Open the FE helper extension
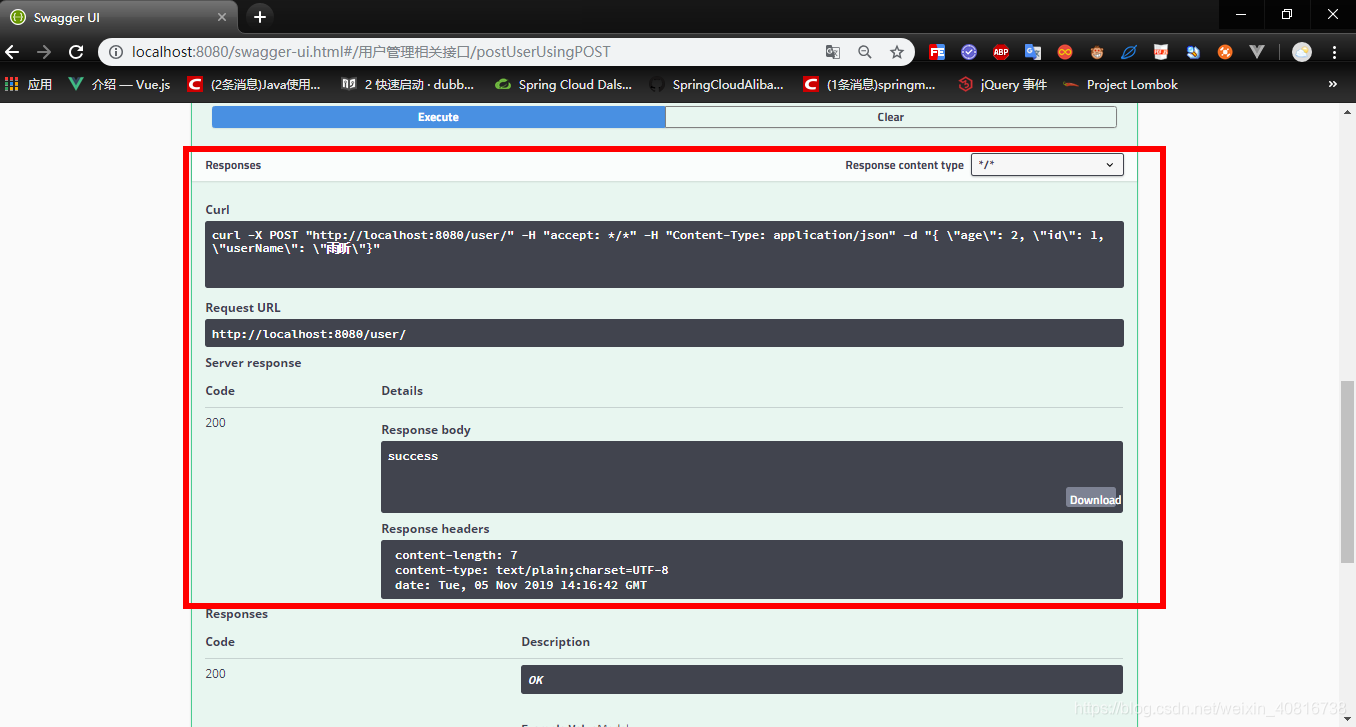 pyautogui.click(x=937, y=52)
